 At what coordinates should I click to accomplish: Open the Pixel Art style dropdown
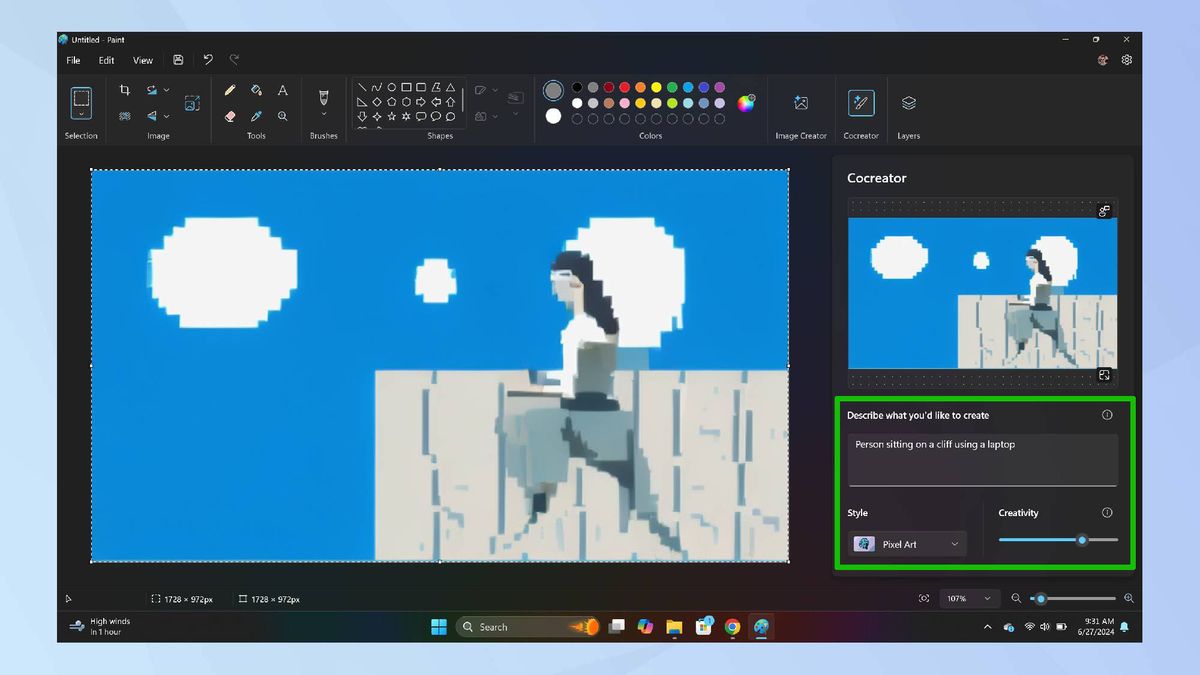(905, 544)
